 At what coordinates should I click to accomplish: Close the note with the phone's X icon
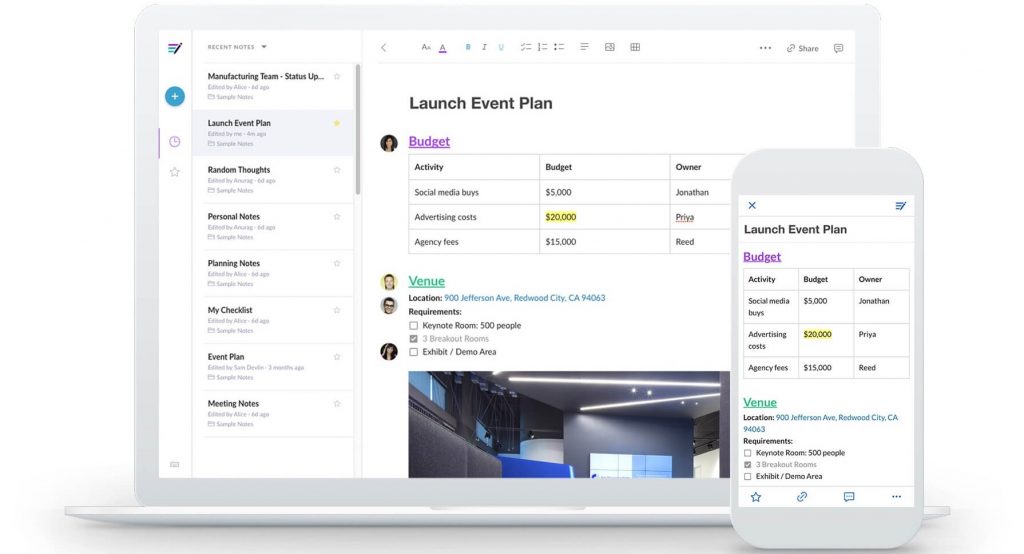point(752,205)
